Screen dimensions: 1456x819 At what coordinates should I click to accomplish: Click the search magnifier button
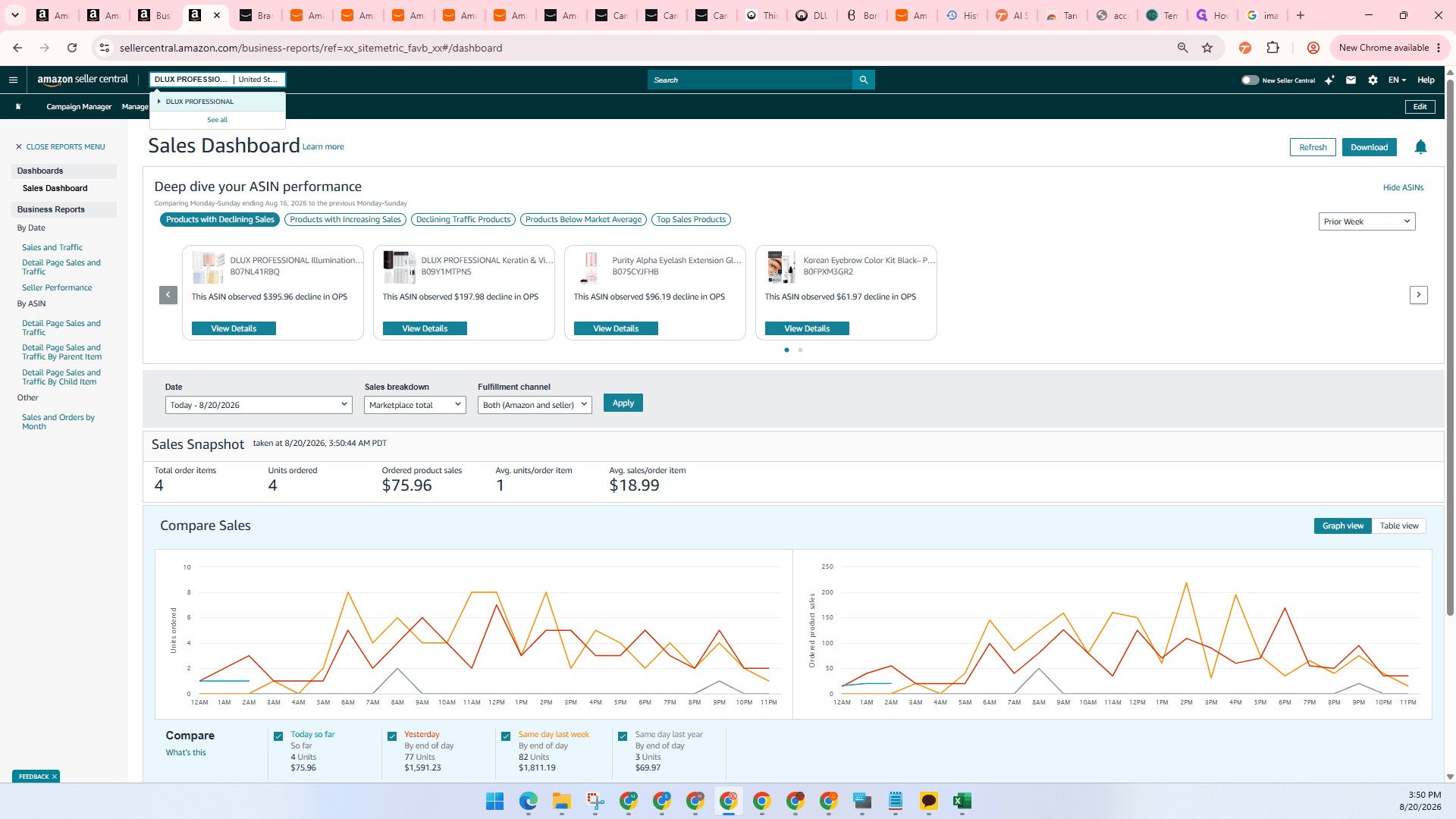pos(864,80)
